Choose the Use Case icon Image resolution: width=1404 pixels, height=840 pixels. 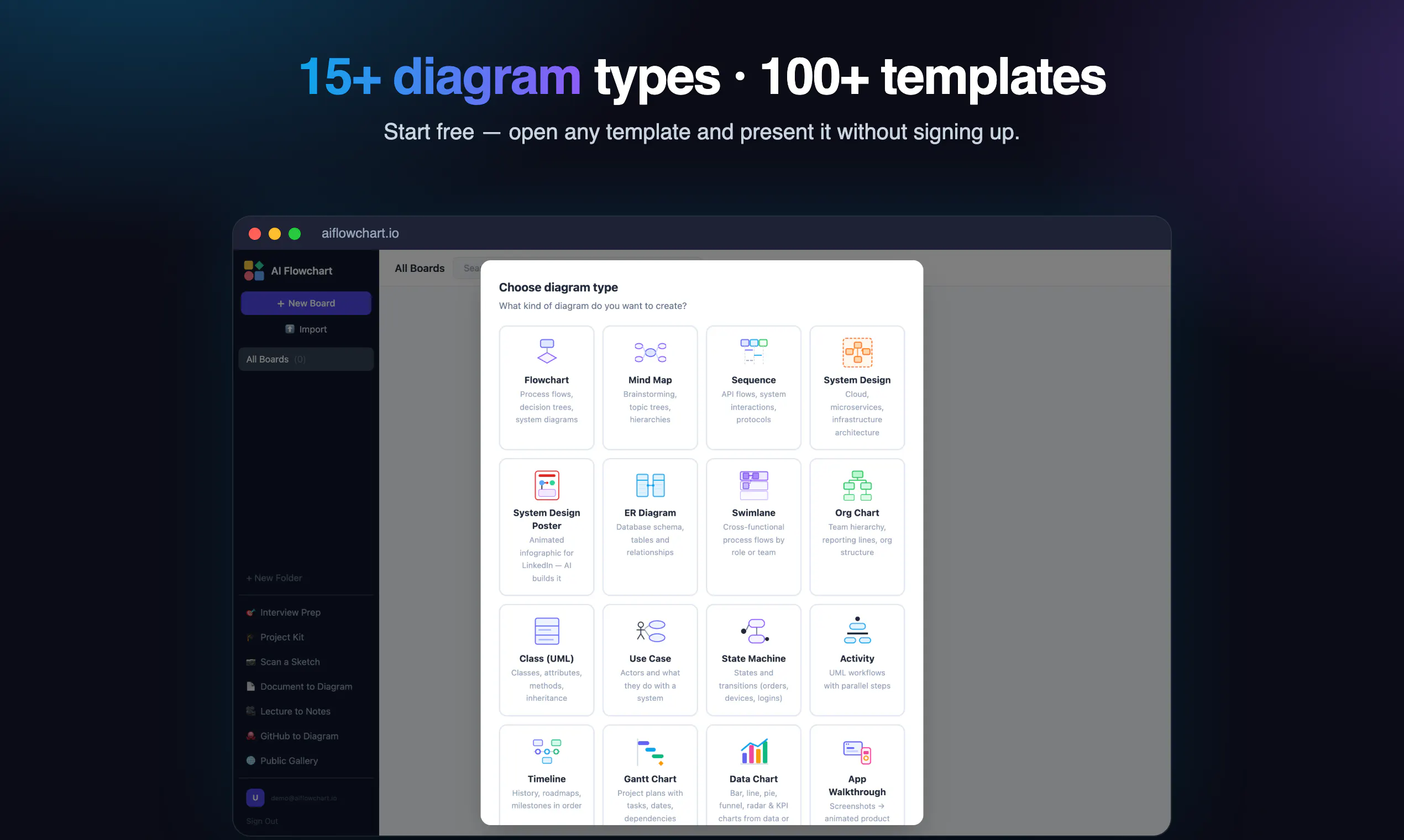point(650,631)
